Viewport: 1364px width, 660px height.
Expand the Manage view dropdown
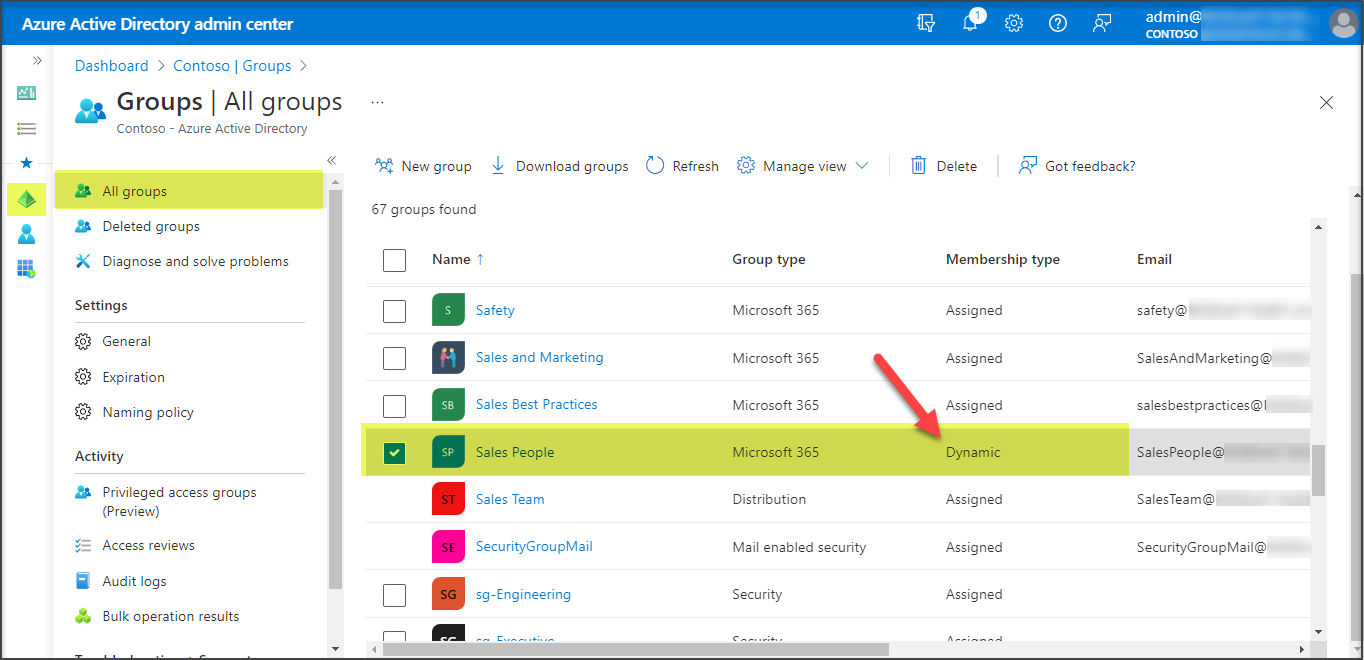coord(803,166)
